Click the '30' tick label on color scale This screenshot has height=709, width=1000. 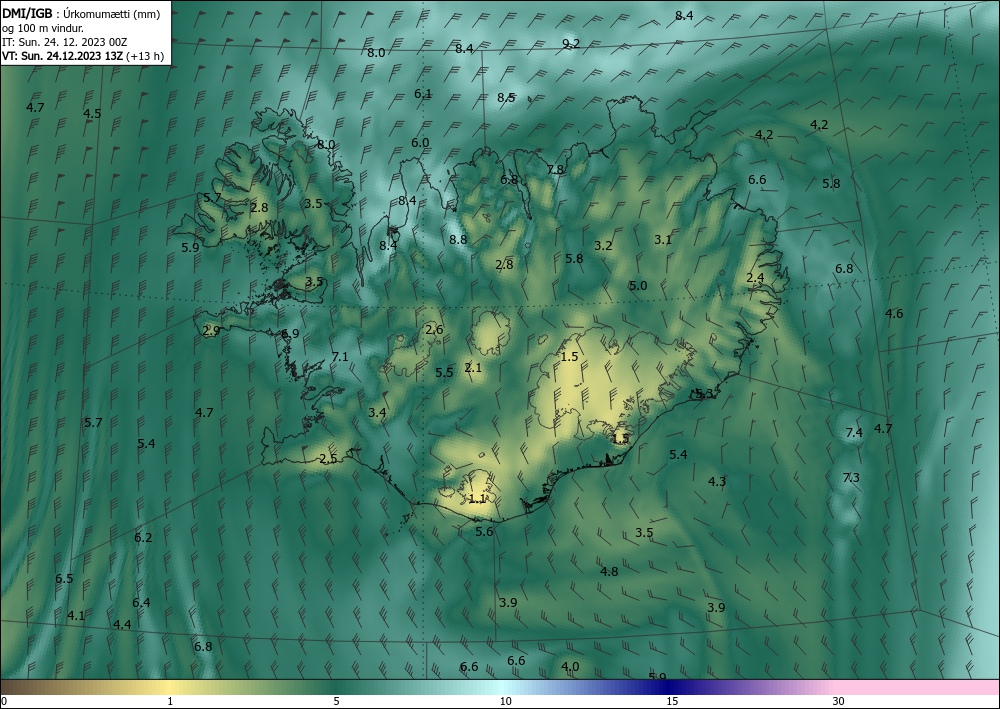[839, 701]
